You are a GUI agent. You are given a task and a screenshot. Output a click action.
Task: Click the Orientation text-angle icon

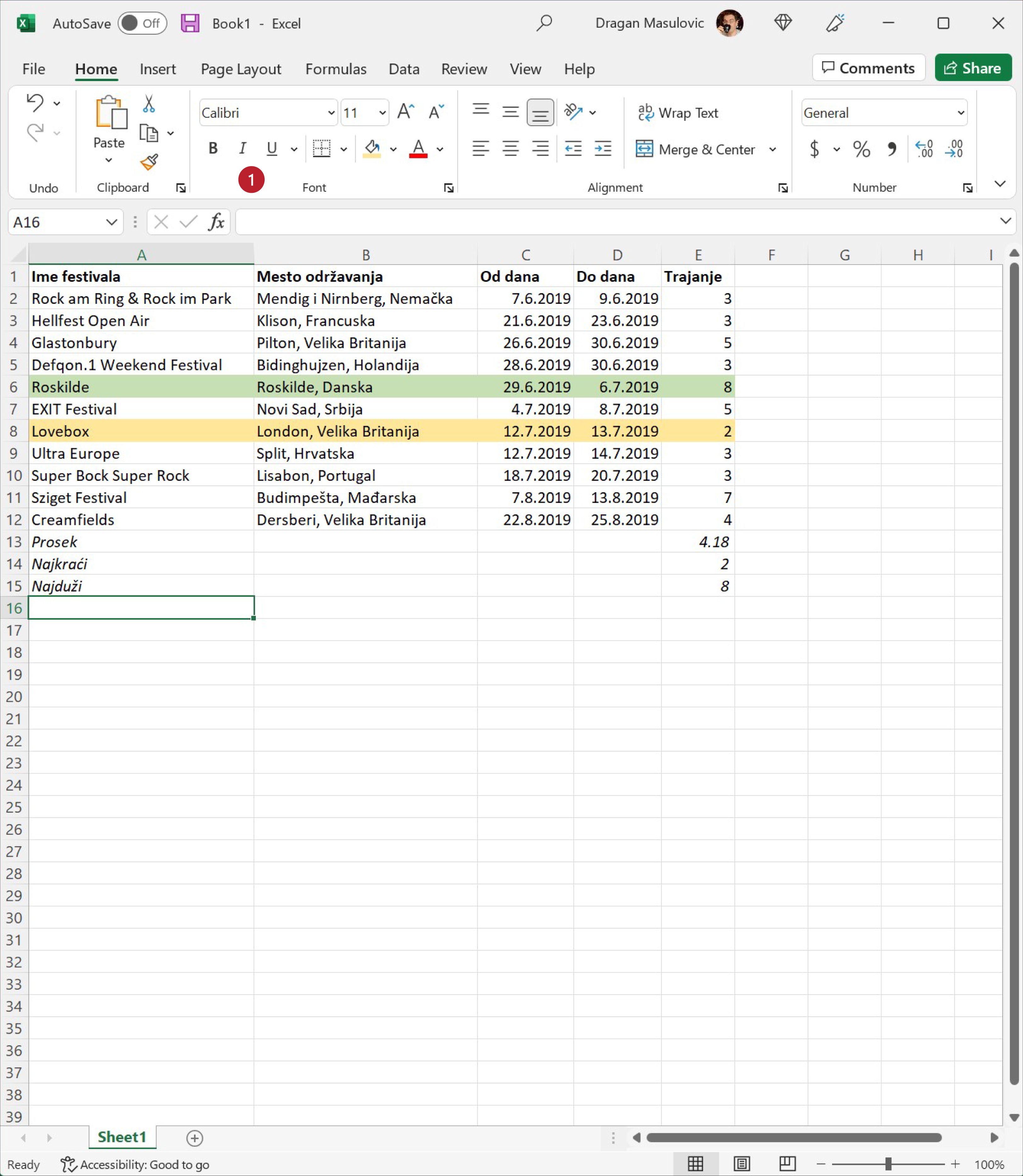pos(573,112)
